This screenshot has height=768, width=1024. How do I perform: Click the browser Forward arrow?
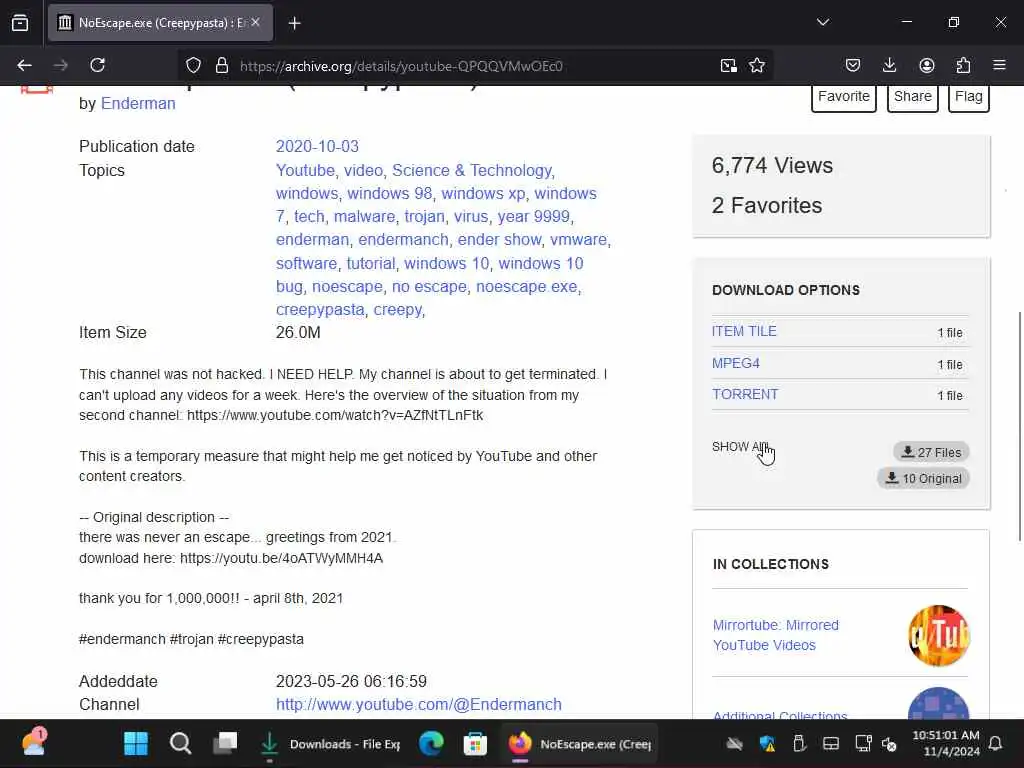pyautogui.click(x=61, y=65)
